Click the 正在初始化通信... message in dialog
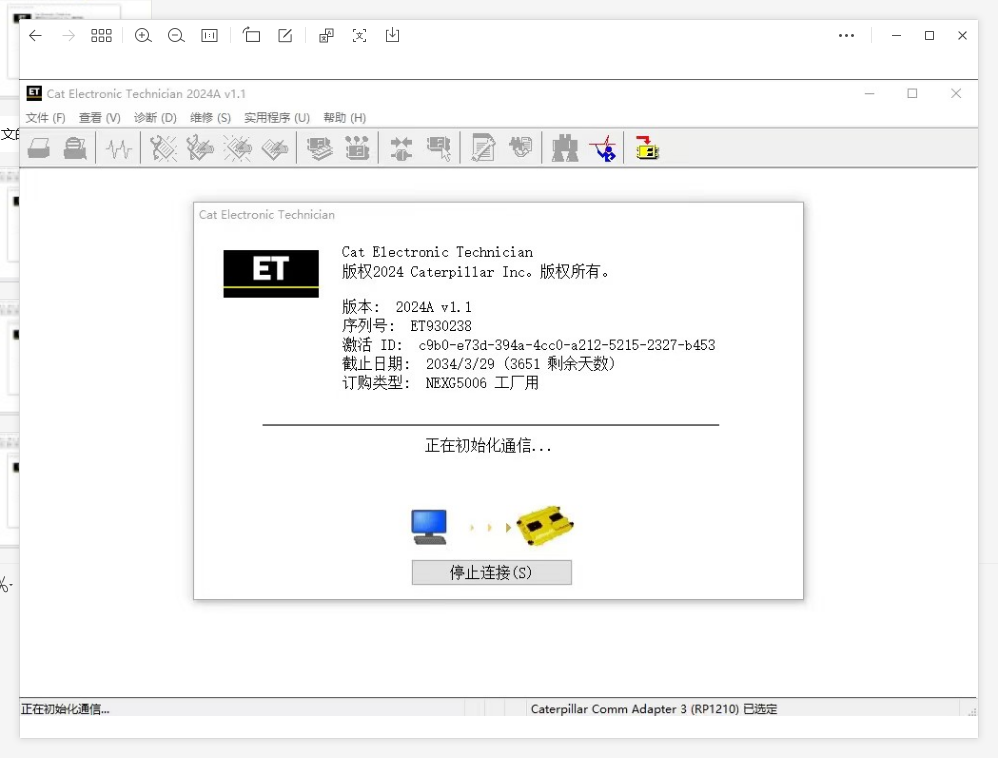This screenshot has width=998, height=758. point(488,446)
